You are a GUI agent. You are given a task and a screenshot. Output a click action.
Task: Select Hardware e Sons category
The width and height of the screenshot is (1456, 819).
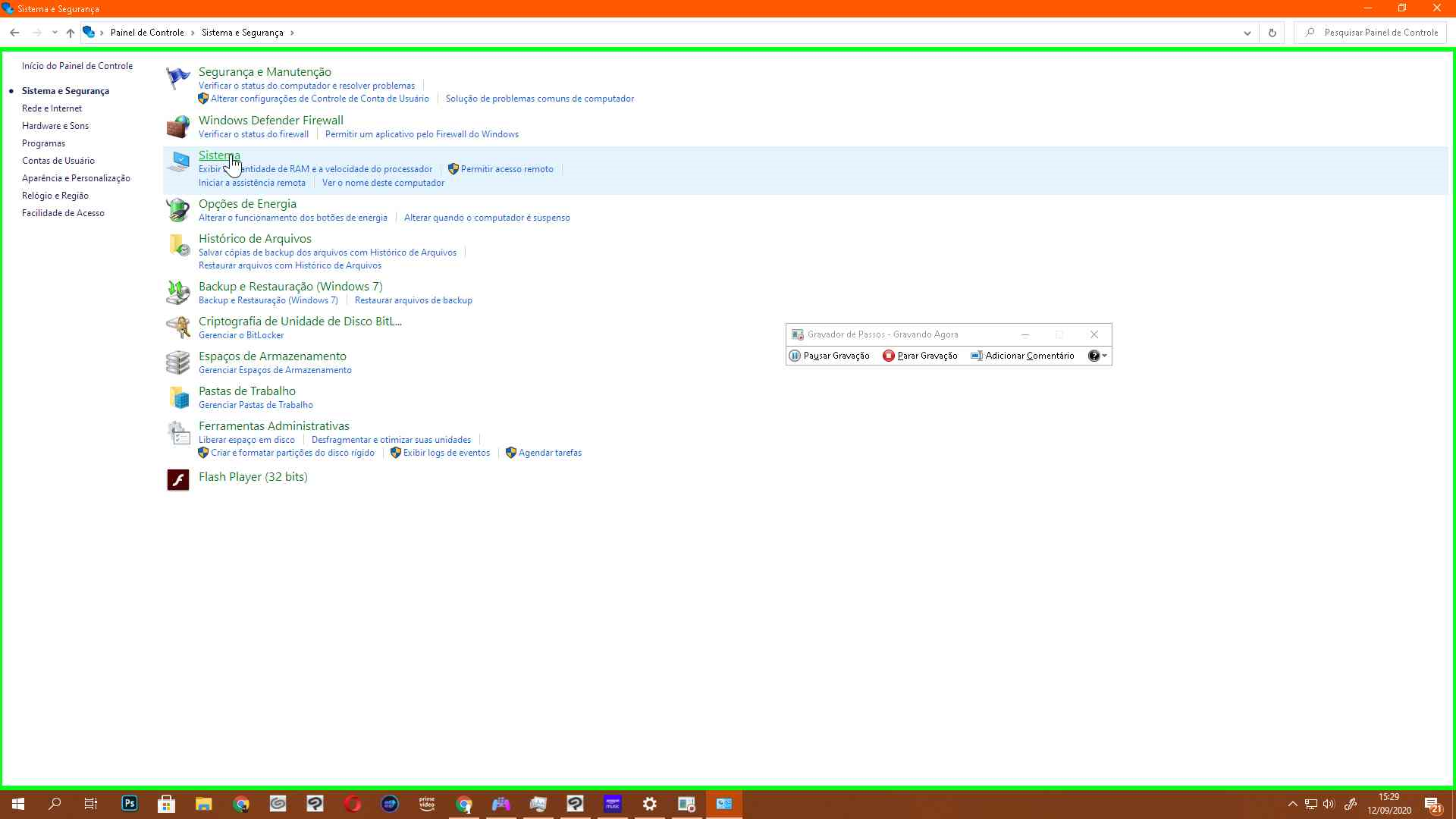point(55,126)
